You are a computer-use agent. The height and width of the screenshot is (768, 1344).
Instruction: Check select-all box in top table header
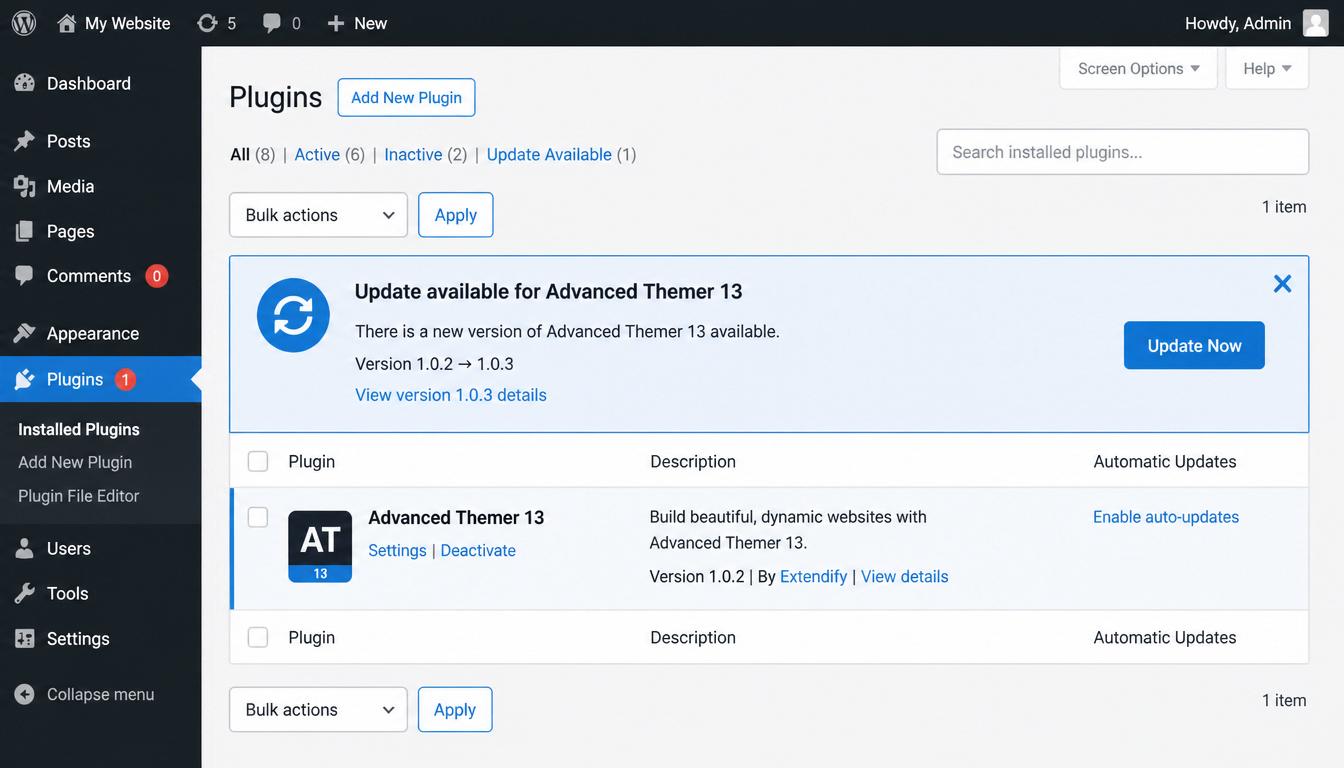pos(258,461)
